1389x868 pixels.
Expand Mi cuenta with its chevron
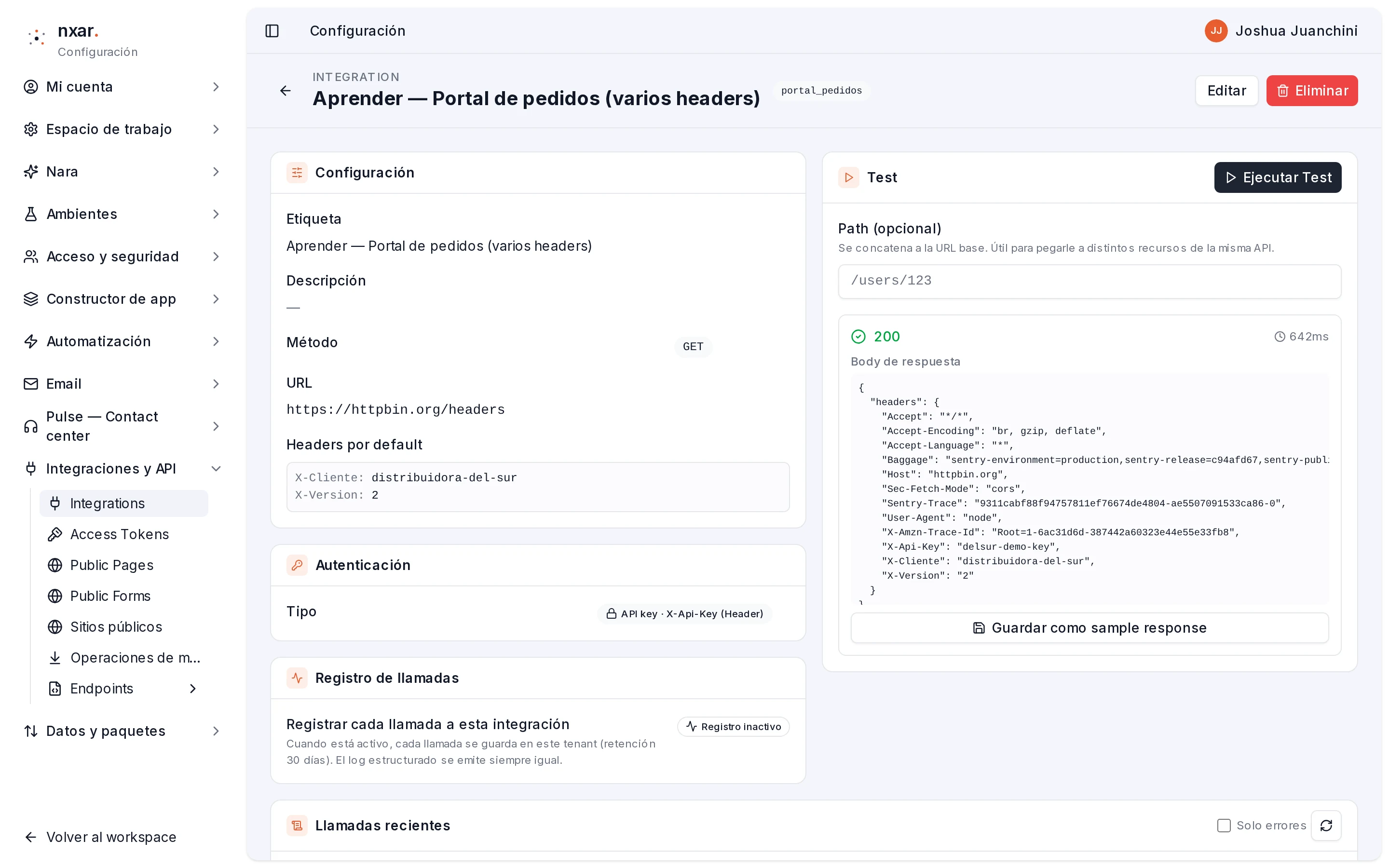[x=216, y=87]
